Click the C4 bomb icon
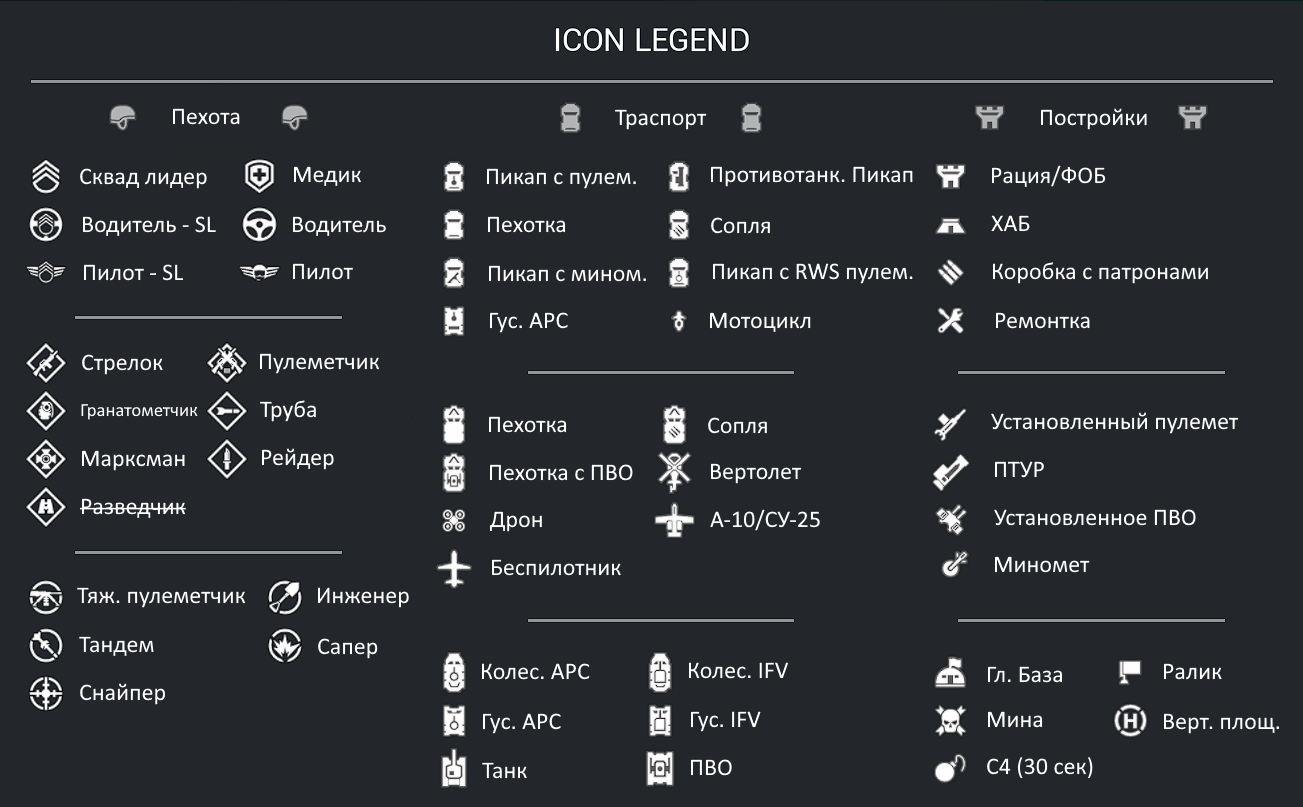1303x807 pixels. (949, 767)
